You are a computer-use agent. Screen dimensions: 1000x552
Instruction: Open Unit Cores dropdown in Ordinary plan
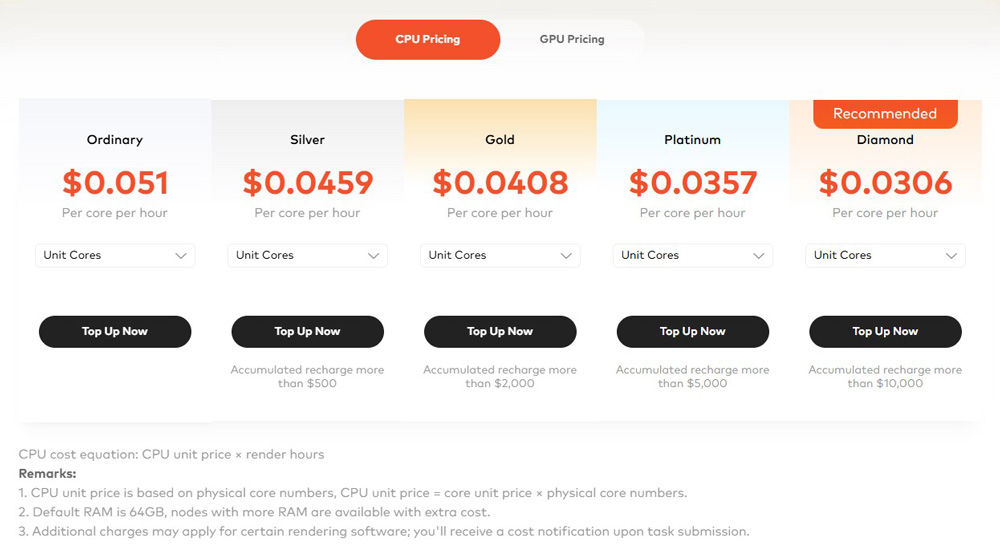[115, 255]
